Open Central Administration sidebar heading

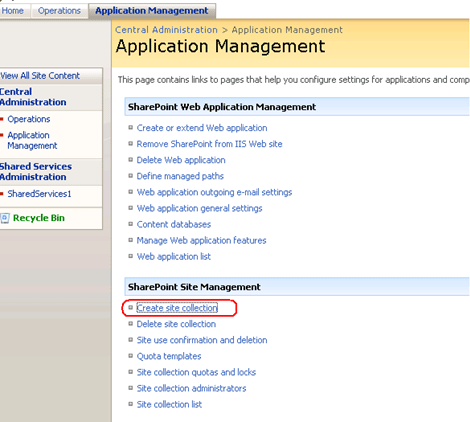(33, 97)
